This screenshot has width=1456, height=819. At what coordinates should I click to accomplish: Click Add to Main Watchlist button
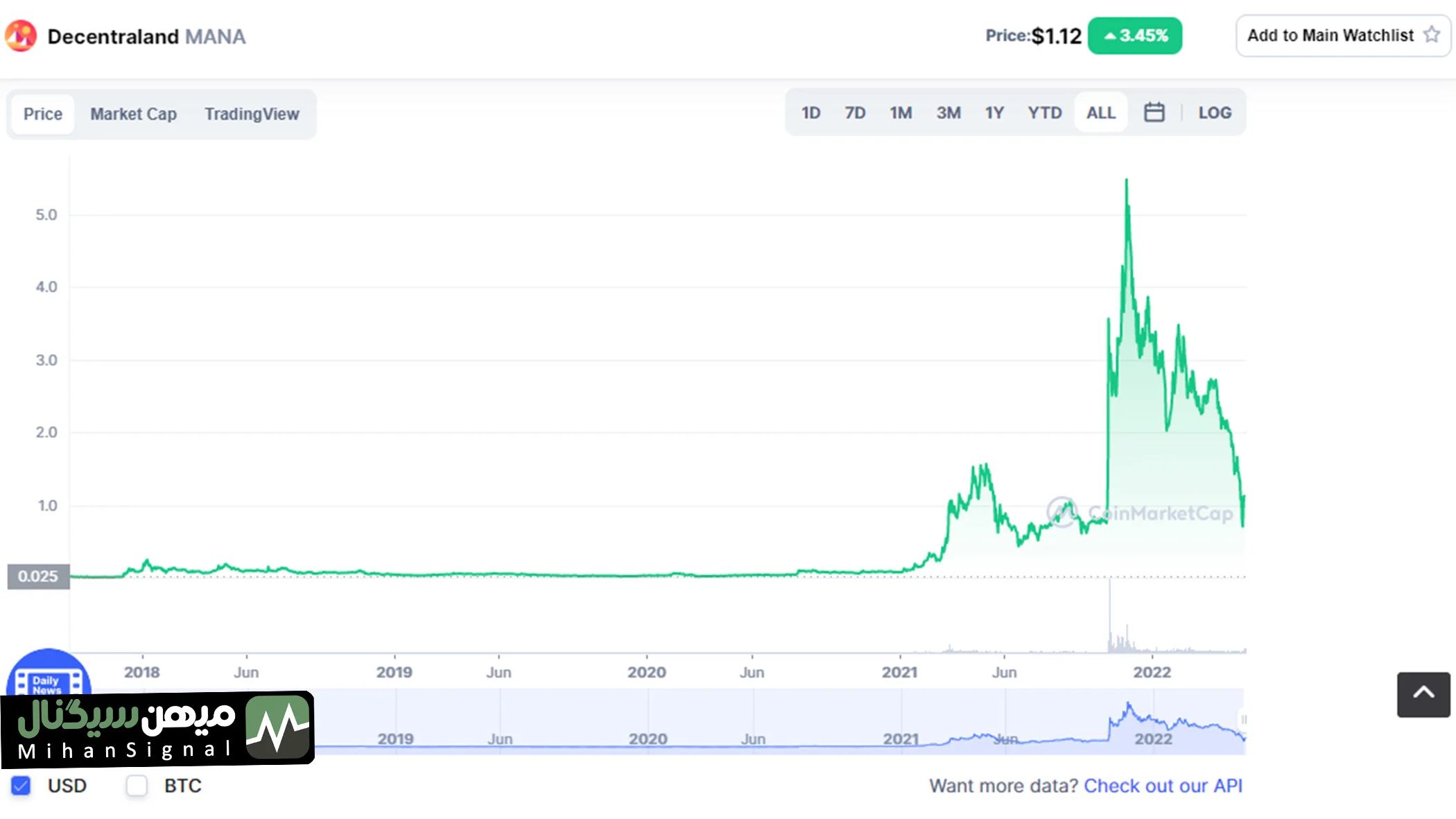(1343, 35)
